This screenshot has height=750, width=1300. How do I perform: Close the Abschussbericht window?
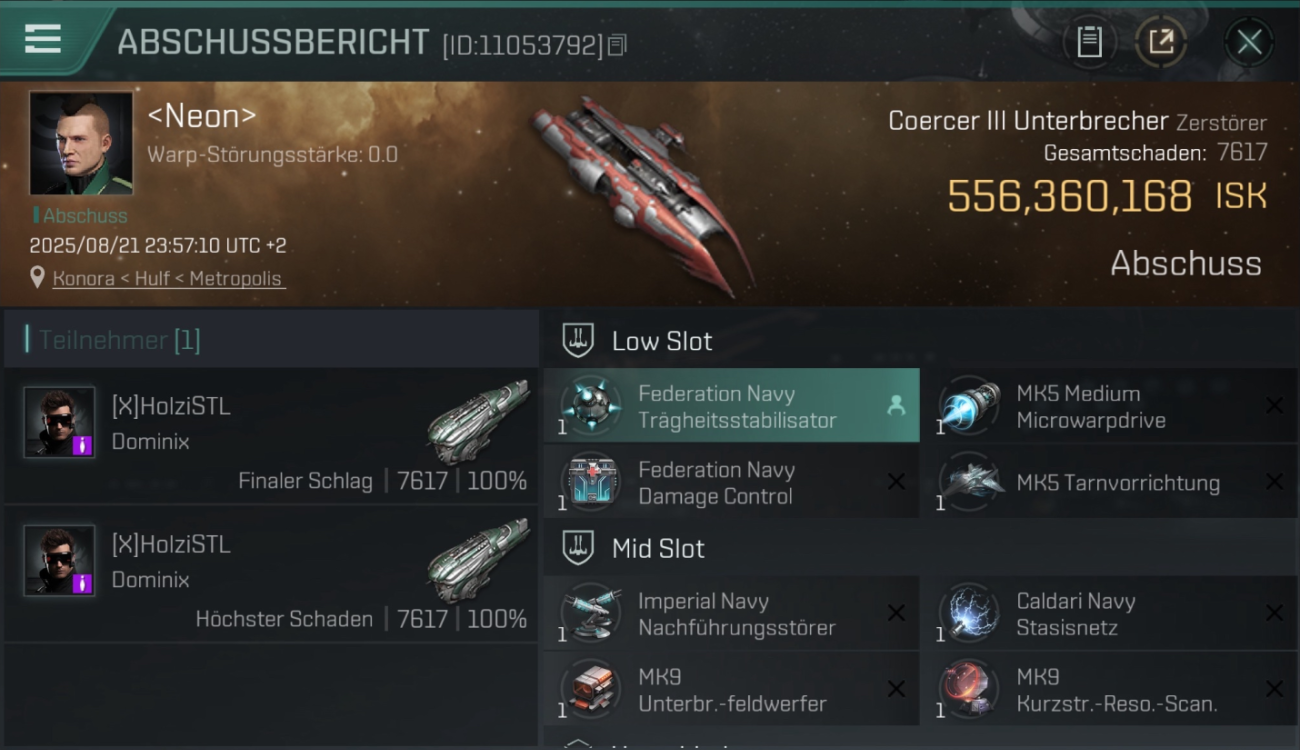(x=1249, y=42)
